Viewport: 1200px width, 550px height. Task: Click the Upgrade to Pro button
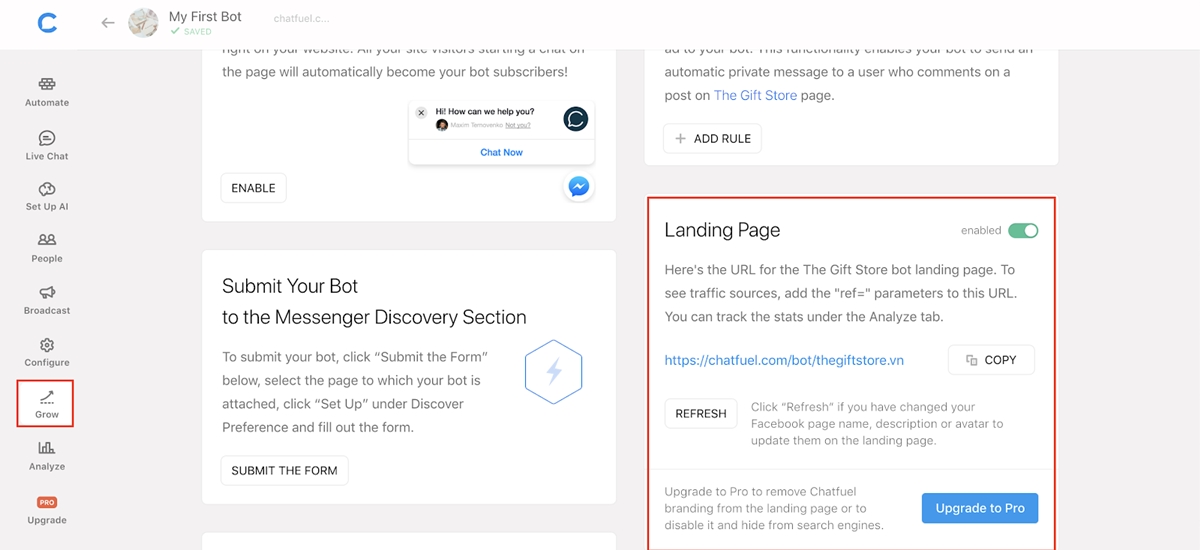click(980, 508)
